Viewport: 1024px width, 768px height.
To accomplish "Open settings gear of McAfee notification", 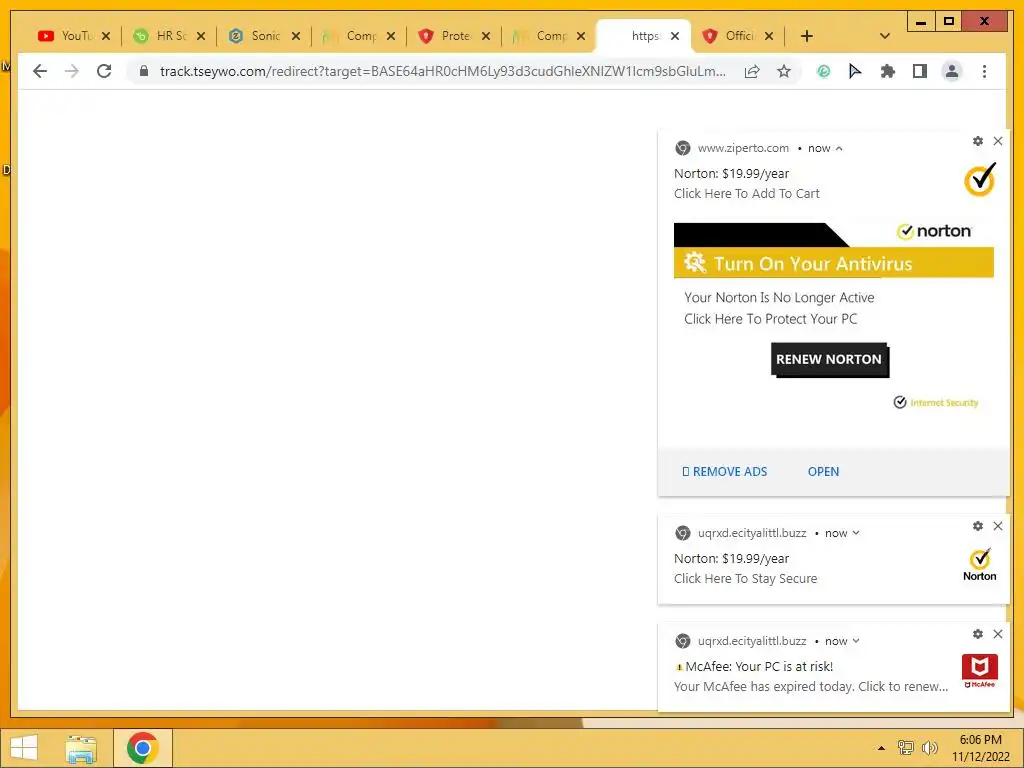I will (x=978, y=634).
